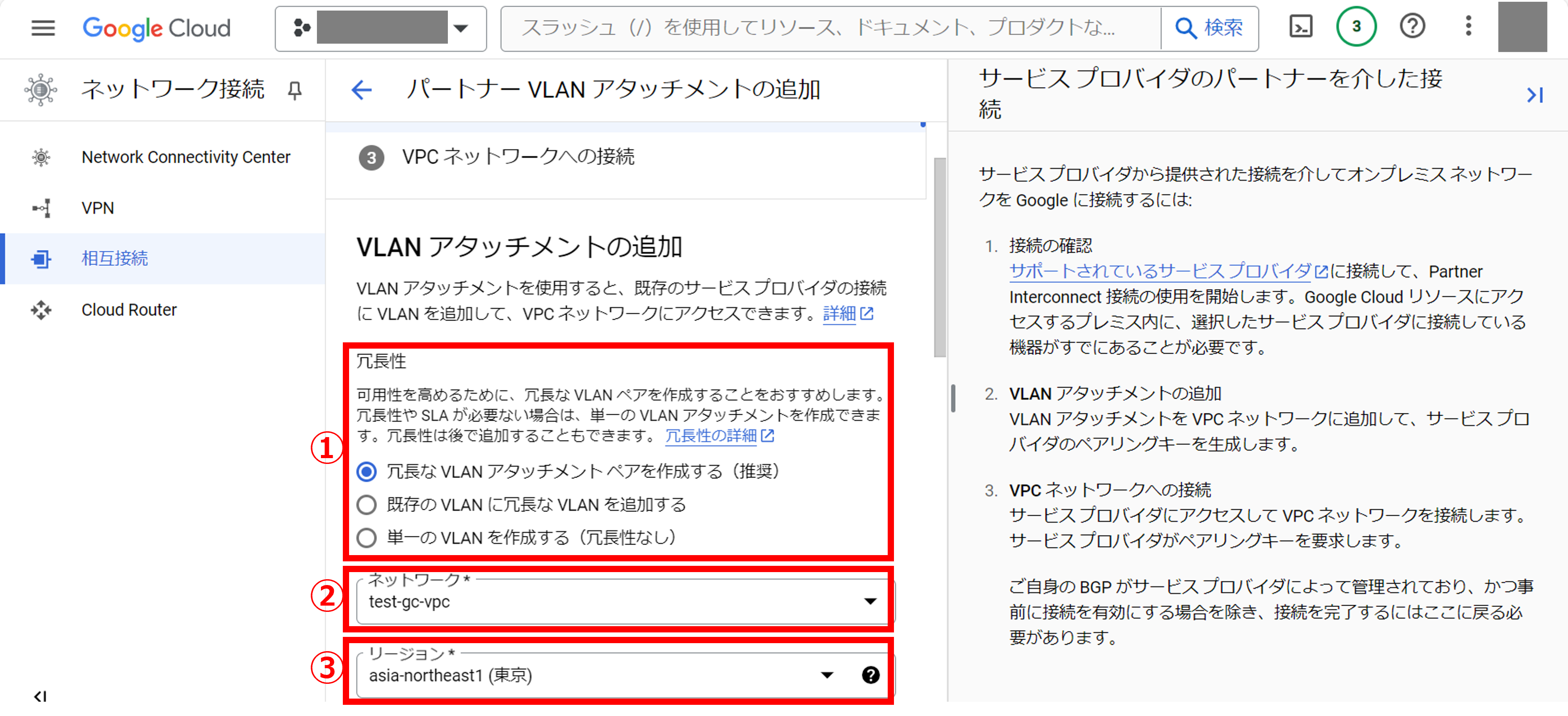The width and height of the screenshot is (1568, 716).
Task: Select 冗長な VLAN アタッチメント ペアを作成する option
Action: [367, 471]
